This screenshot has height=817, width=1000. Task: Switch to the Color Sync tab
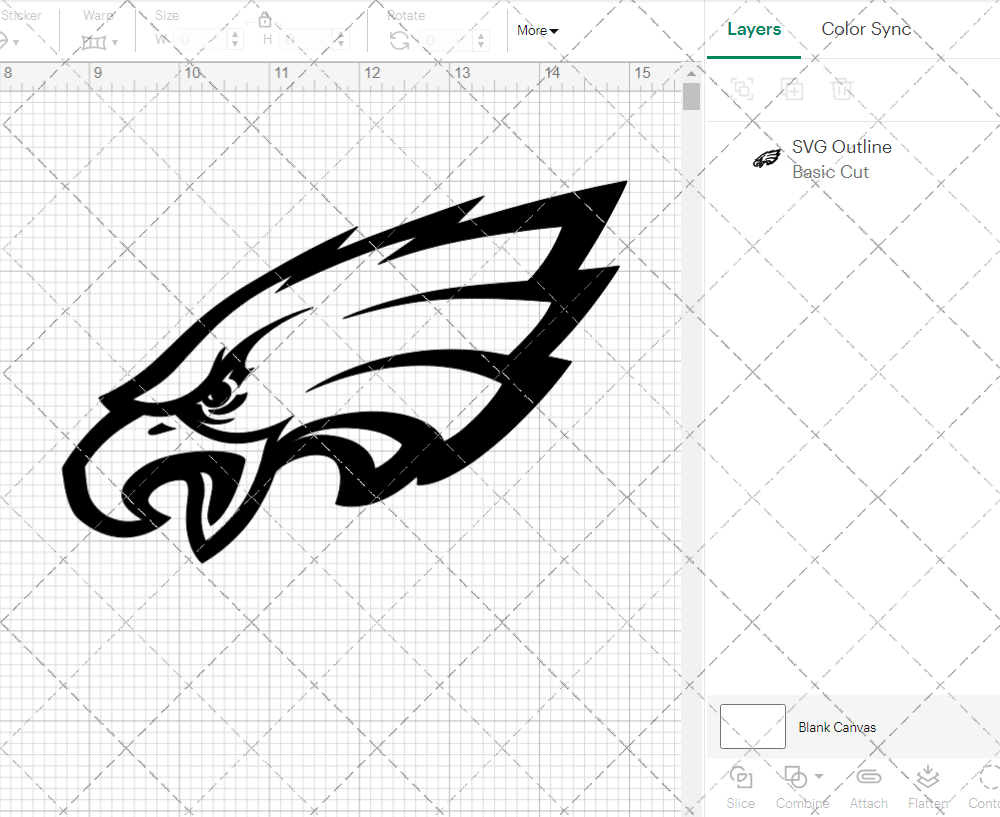coord(866,29)
